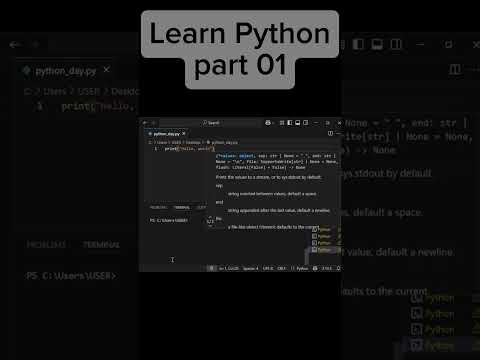The image size is (480, 360).
Task: Expand the Copilot dropdown arrow
Action: click(273, 123)
